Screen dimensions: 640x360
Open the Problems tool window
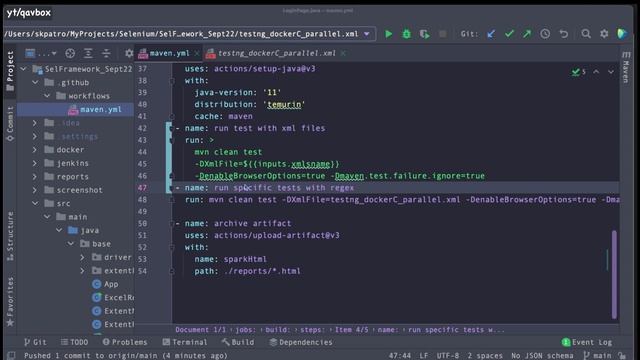pos(125,342)
